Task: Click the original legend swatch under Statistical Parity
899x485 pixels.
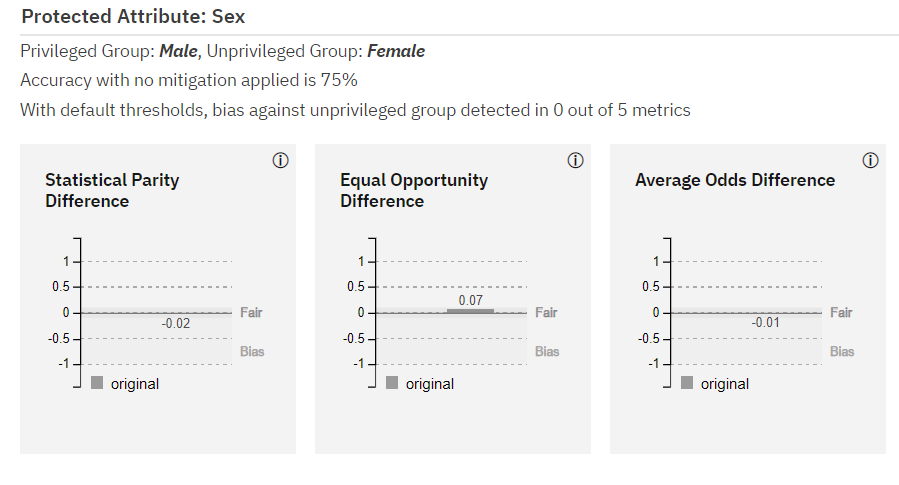Action: pos(97,382)
